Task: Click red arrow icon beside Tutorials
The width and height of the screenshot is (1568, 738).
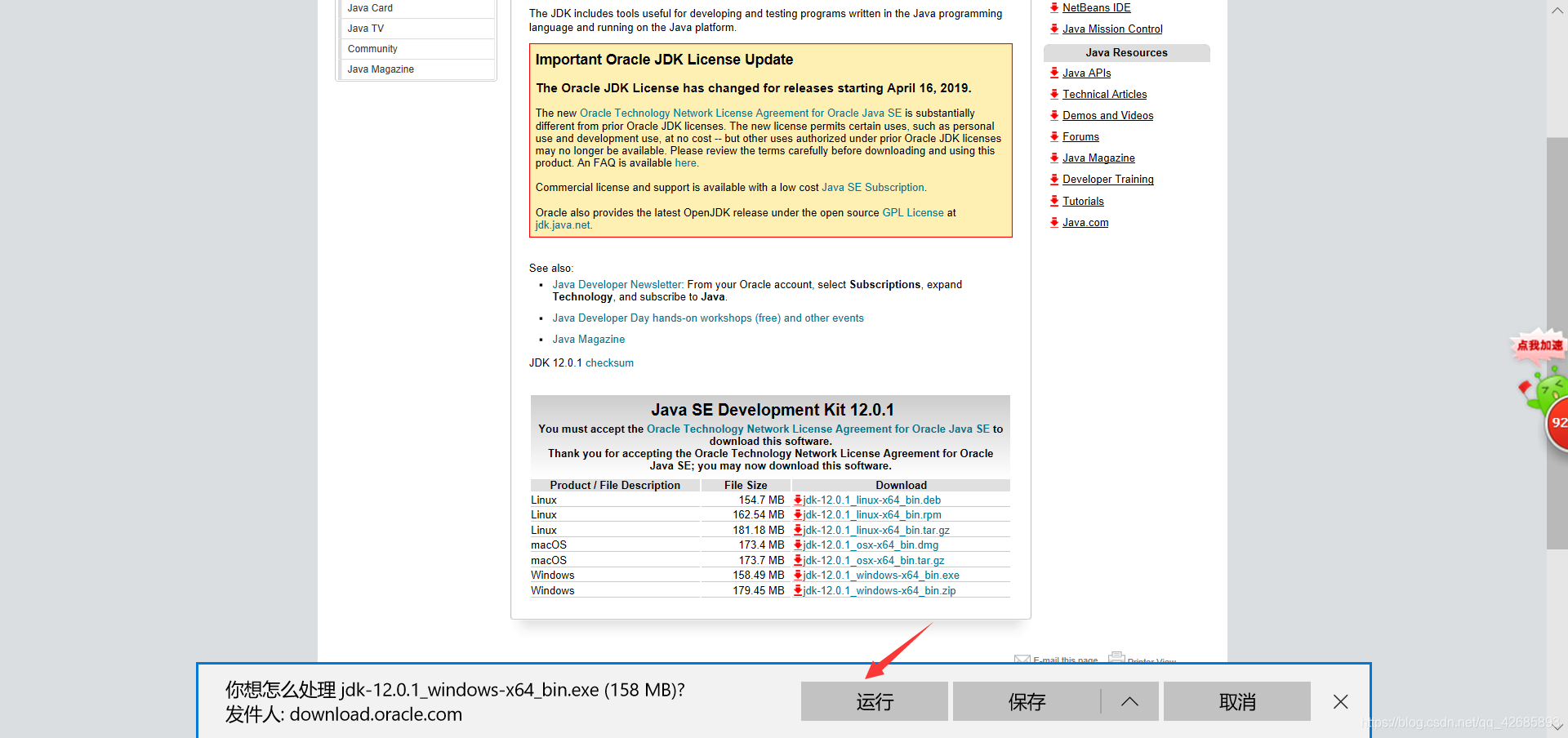Action: tap(1054, 201)
